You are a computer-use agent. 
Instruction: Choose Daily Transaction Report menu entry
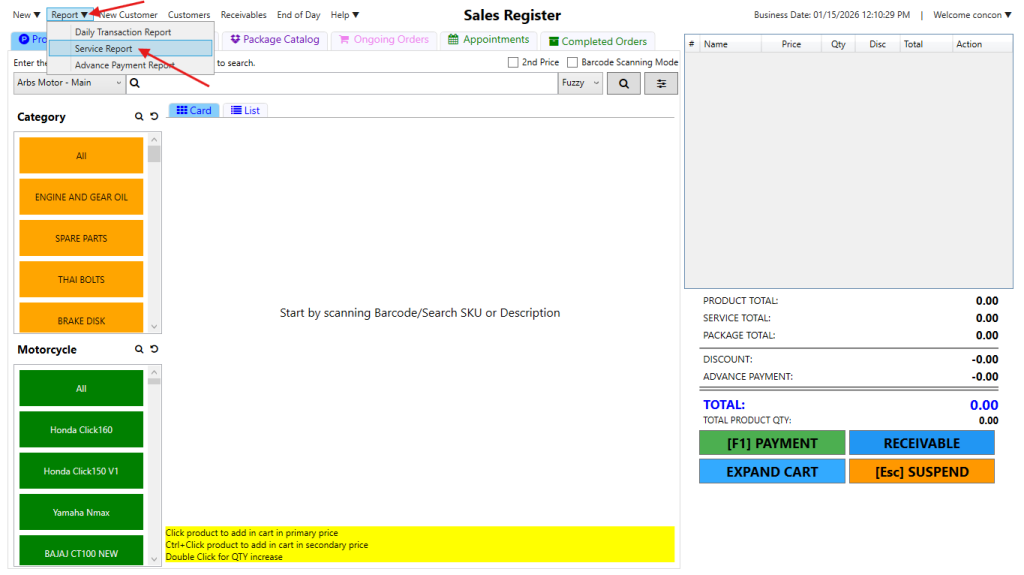point(122,32)
